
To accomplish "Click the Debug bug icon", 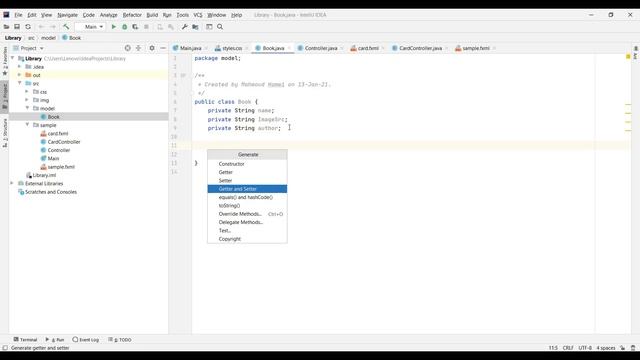I will [124, 27].
